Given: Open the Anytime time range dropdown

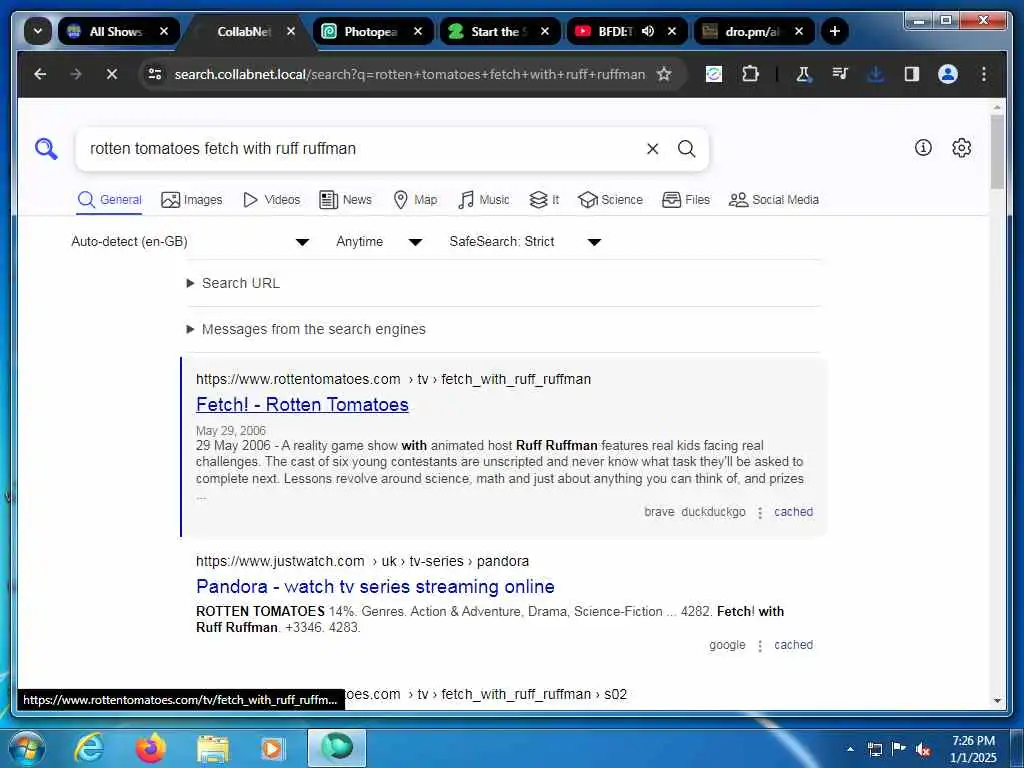Looking at the screenshot, I should pyautogui.click(x=379, y=242).
